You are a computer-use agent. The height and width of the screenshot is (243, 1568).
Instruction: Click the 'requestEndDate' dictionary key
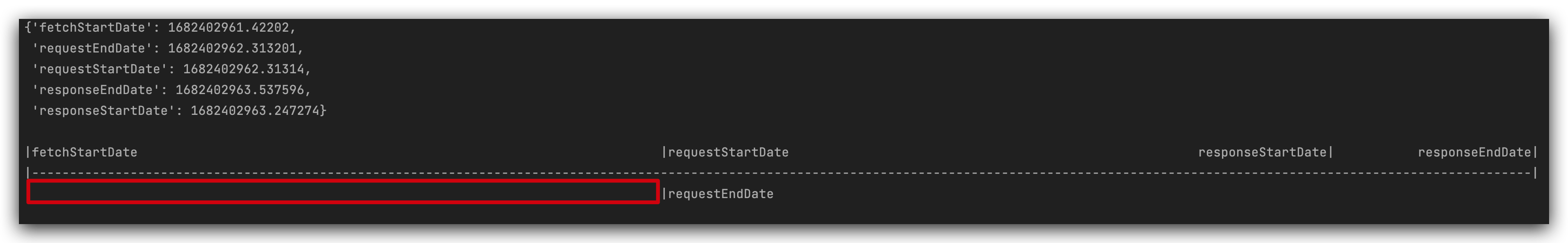(x=92, y=48)
